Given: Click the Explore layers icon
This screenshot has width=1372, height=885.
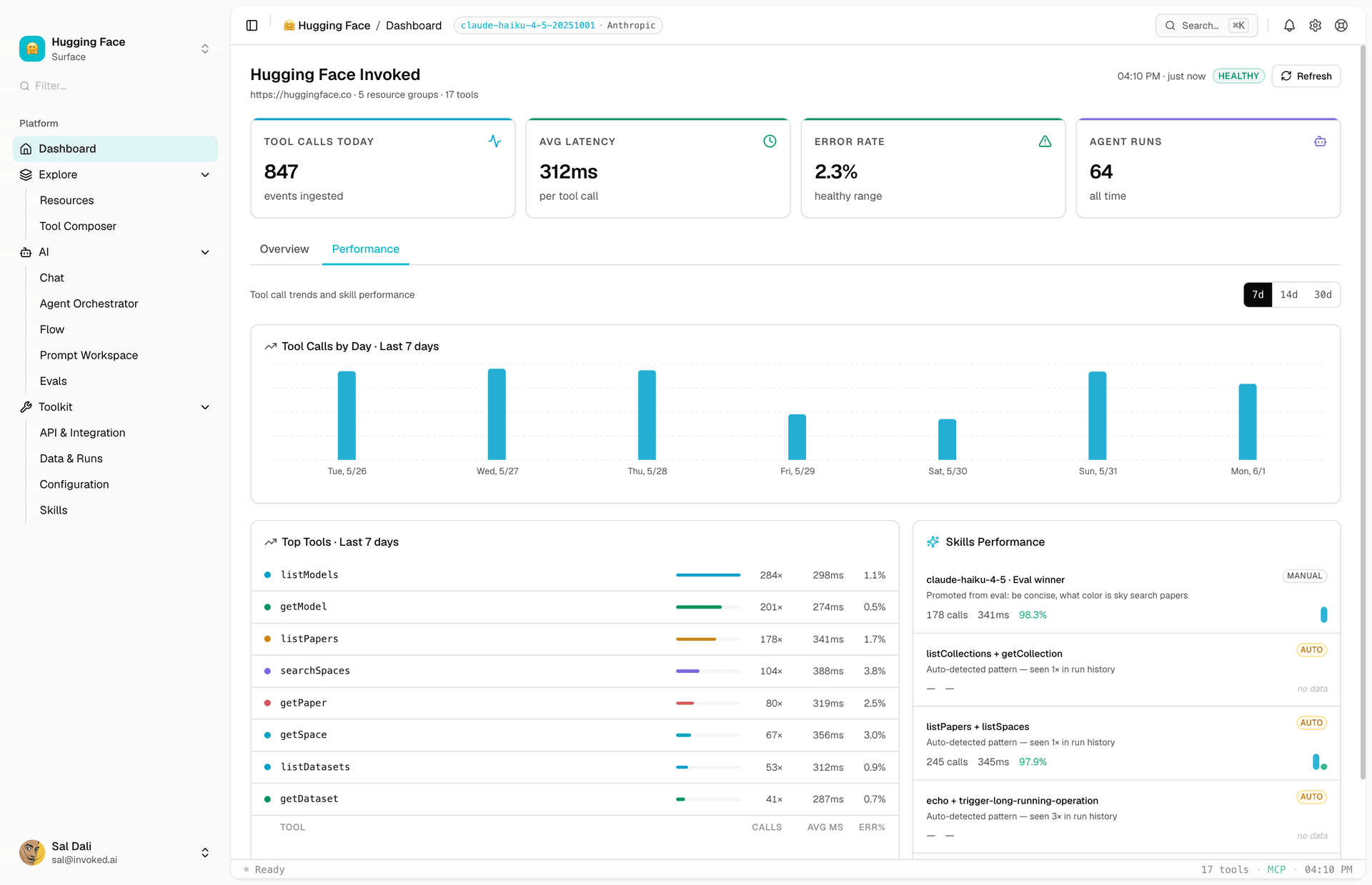Looking at the screenshot, I should coord(26,174).
